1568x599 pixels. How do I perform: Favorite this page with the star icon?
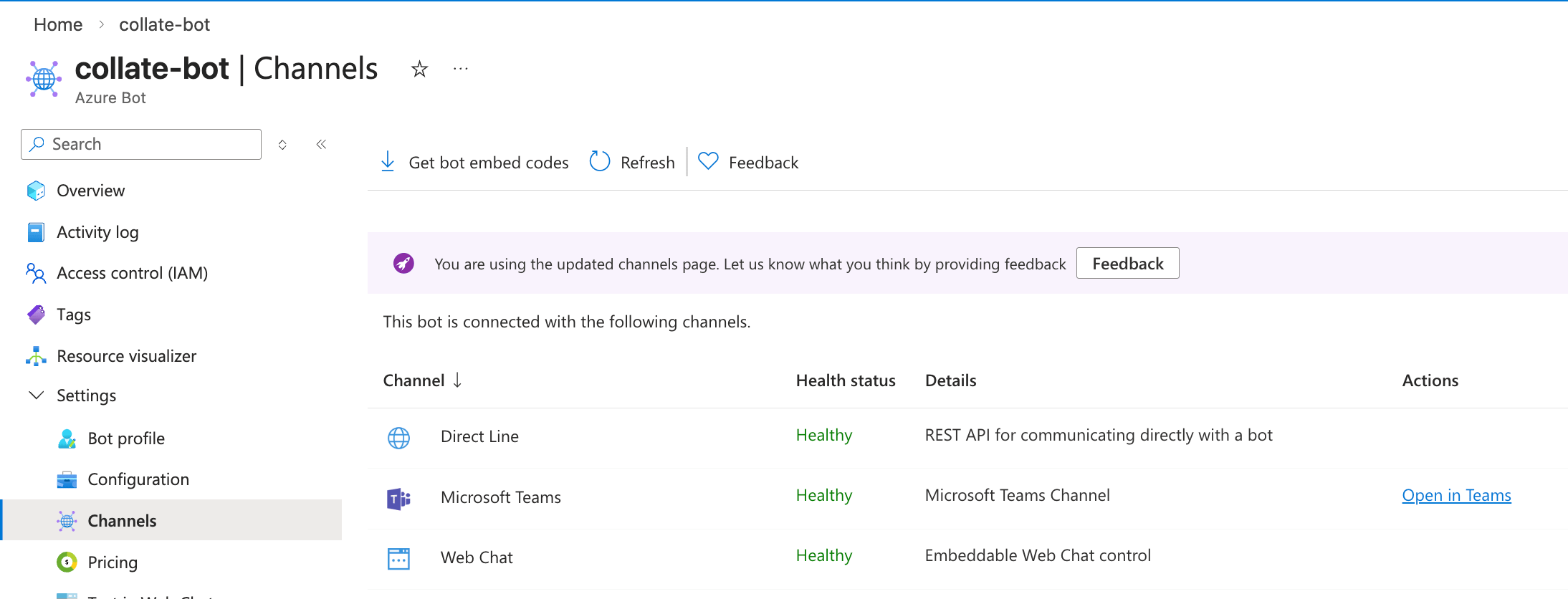(419, 70)
